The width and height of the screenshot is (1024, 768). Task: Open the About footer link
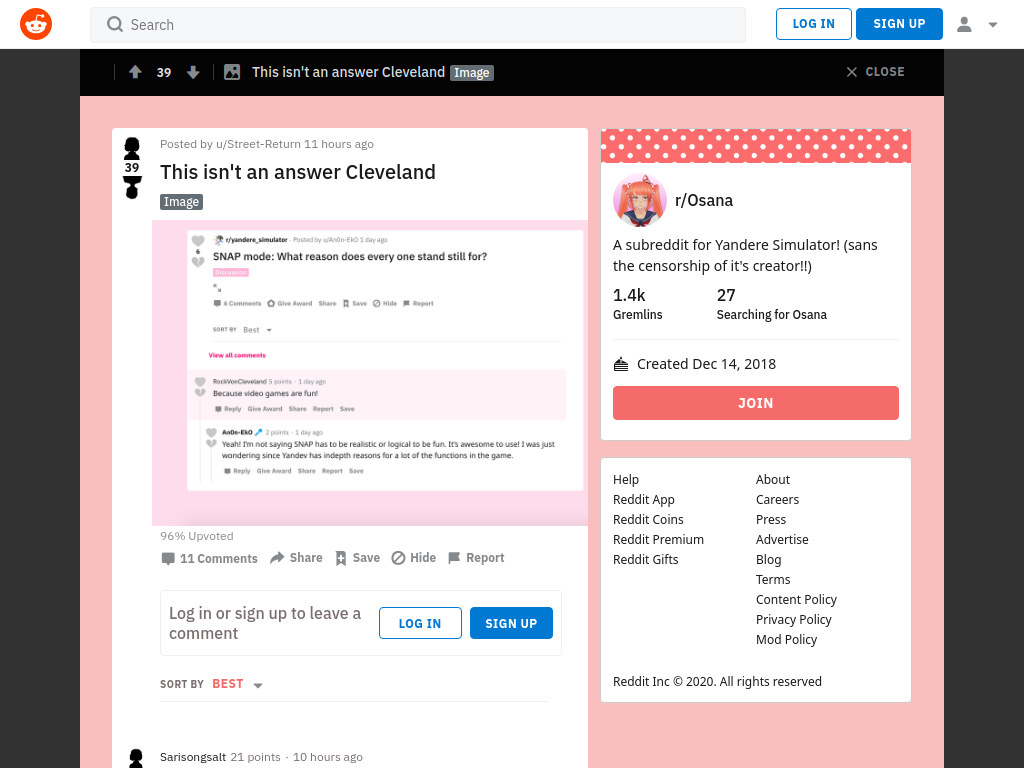click(773, 479)
